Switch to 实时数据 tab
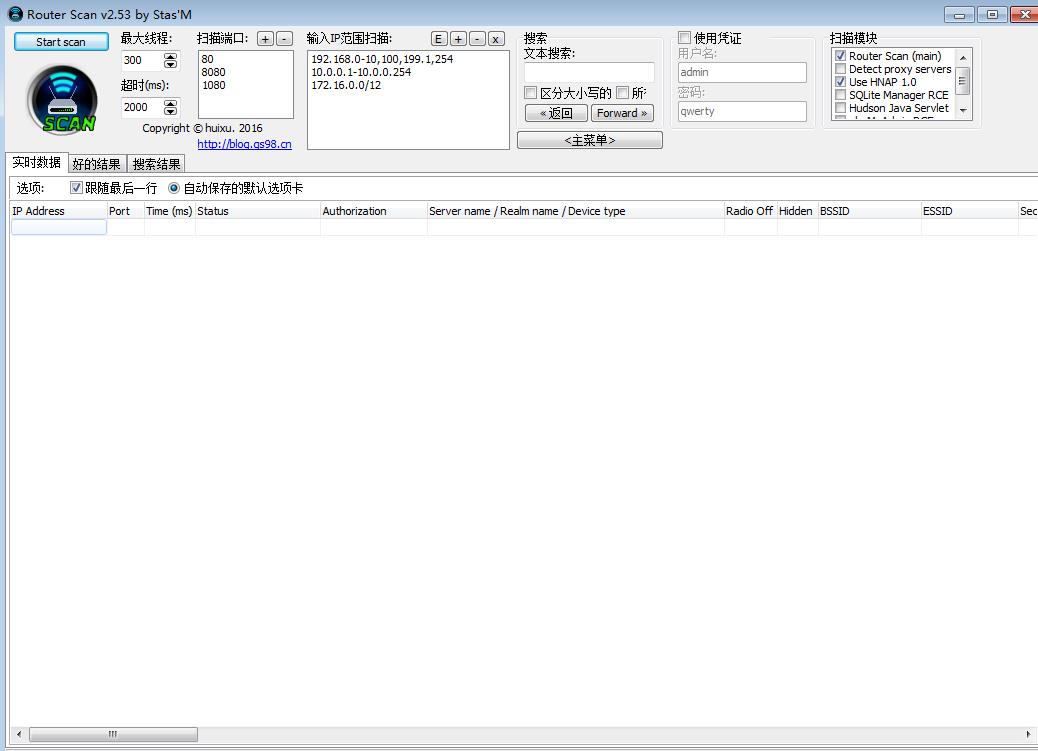This screenshot has width=1038, height=751. pyautogui.click(x=36, y=162)
